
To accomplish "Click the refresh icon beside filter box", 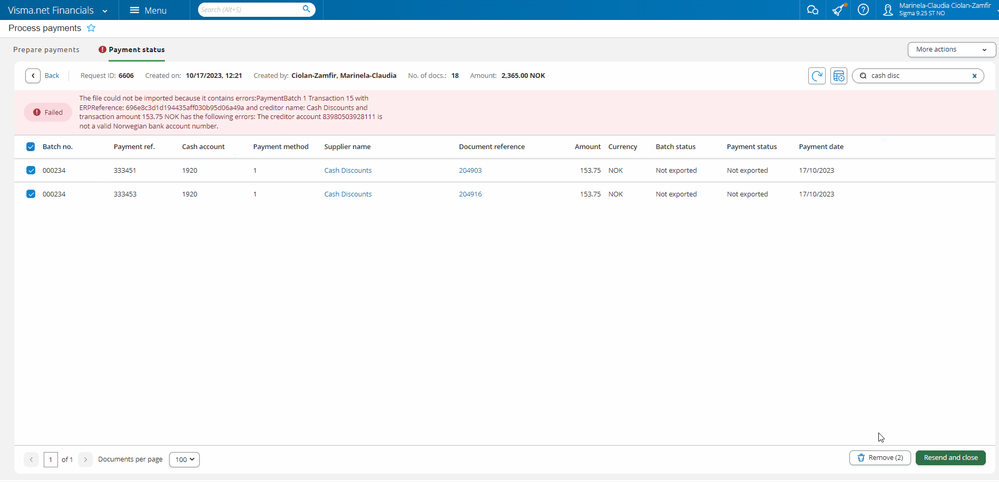I will coord(816,76).
